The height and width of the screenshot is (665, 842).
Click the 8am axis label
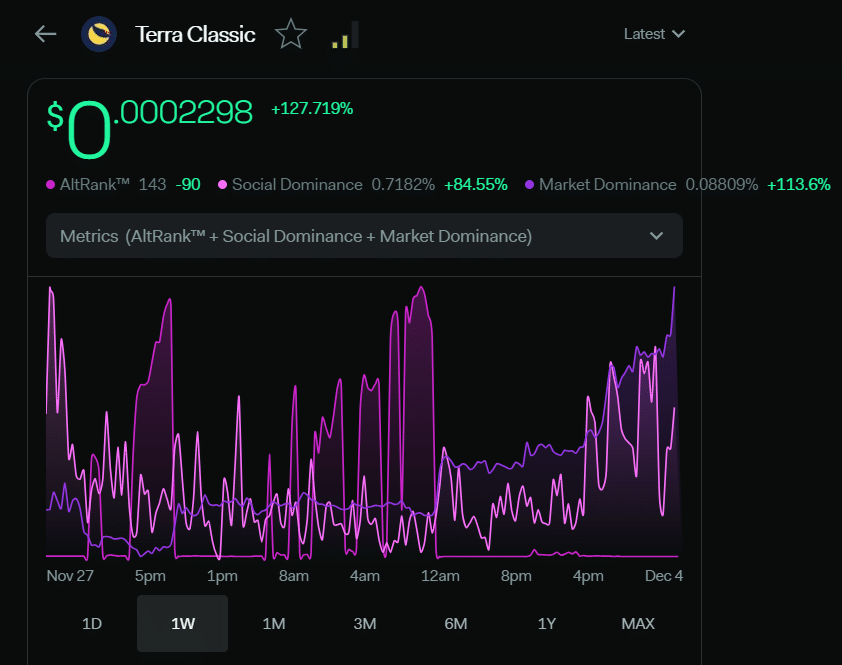tap(294, 576)
